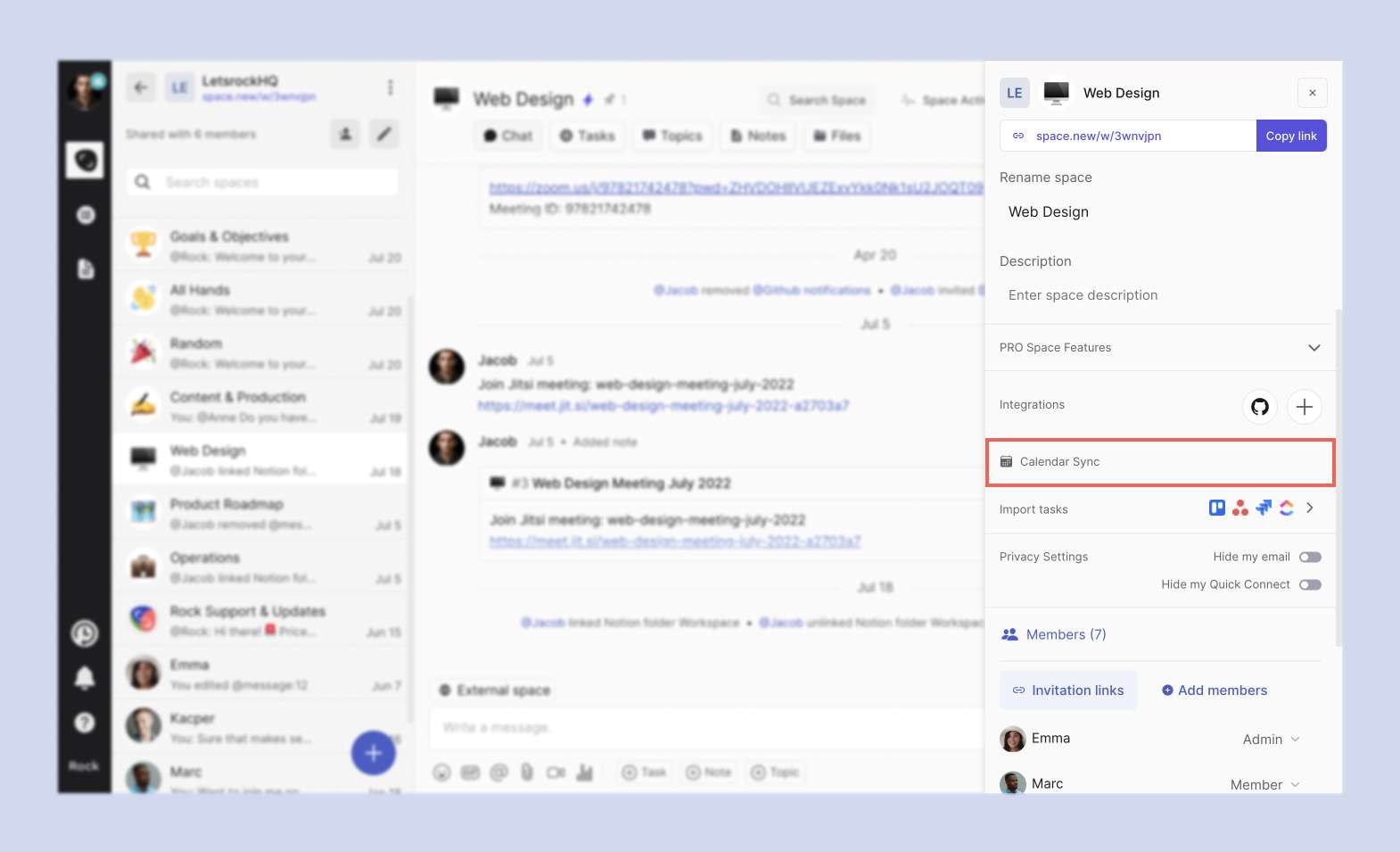This screenshot has height=852, width=1400.
Task: Click Emma's avatar in members list
Action: point(1012,740)
